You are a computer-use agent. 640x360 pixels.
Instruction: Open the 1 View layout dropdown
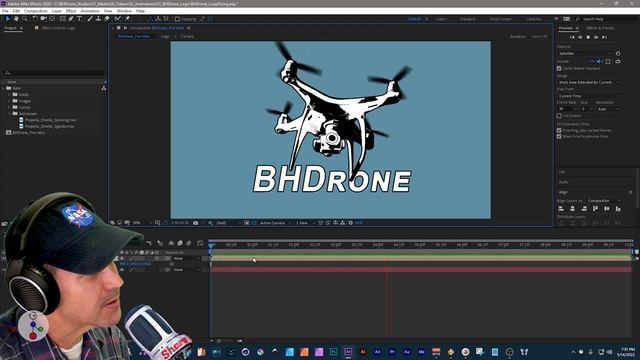(x=304, y=223)
